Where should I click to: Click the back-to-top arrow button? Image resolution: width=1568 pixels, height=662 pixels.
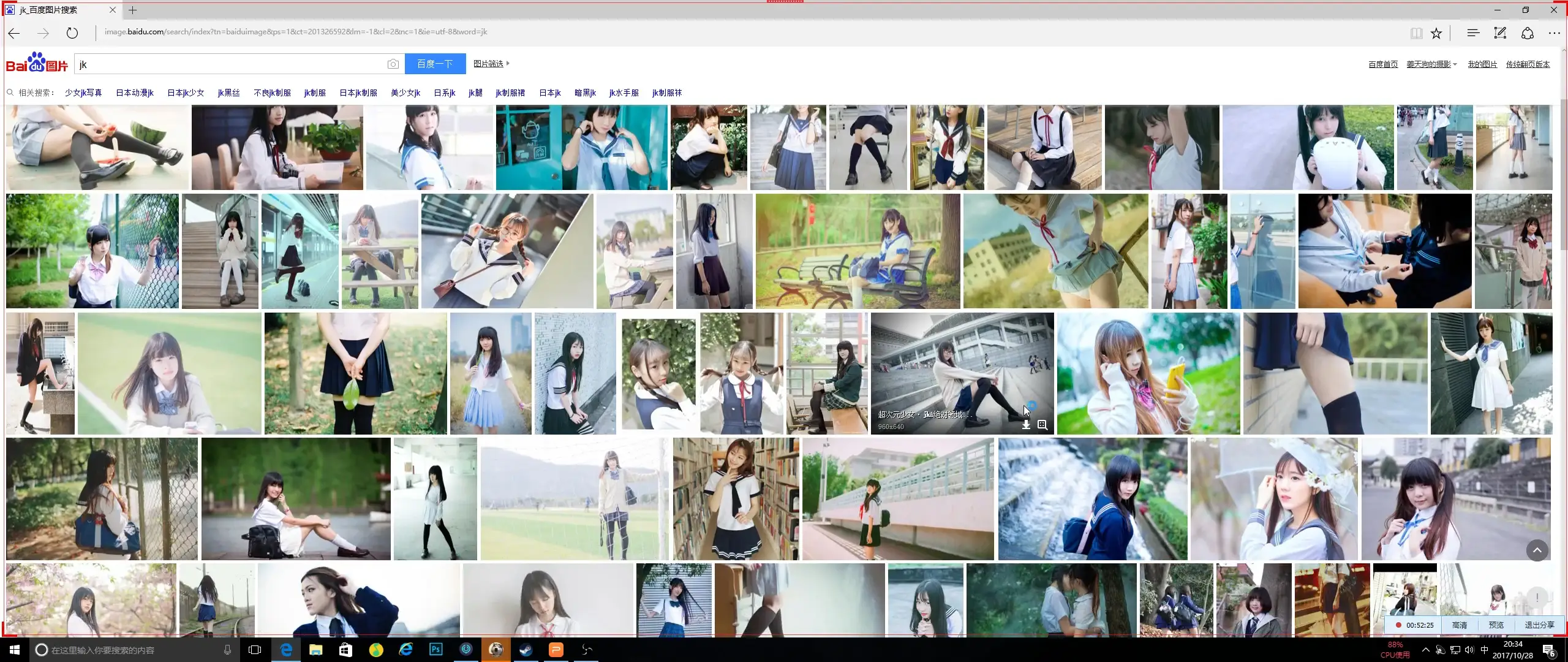click(x=1537, y=550)
